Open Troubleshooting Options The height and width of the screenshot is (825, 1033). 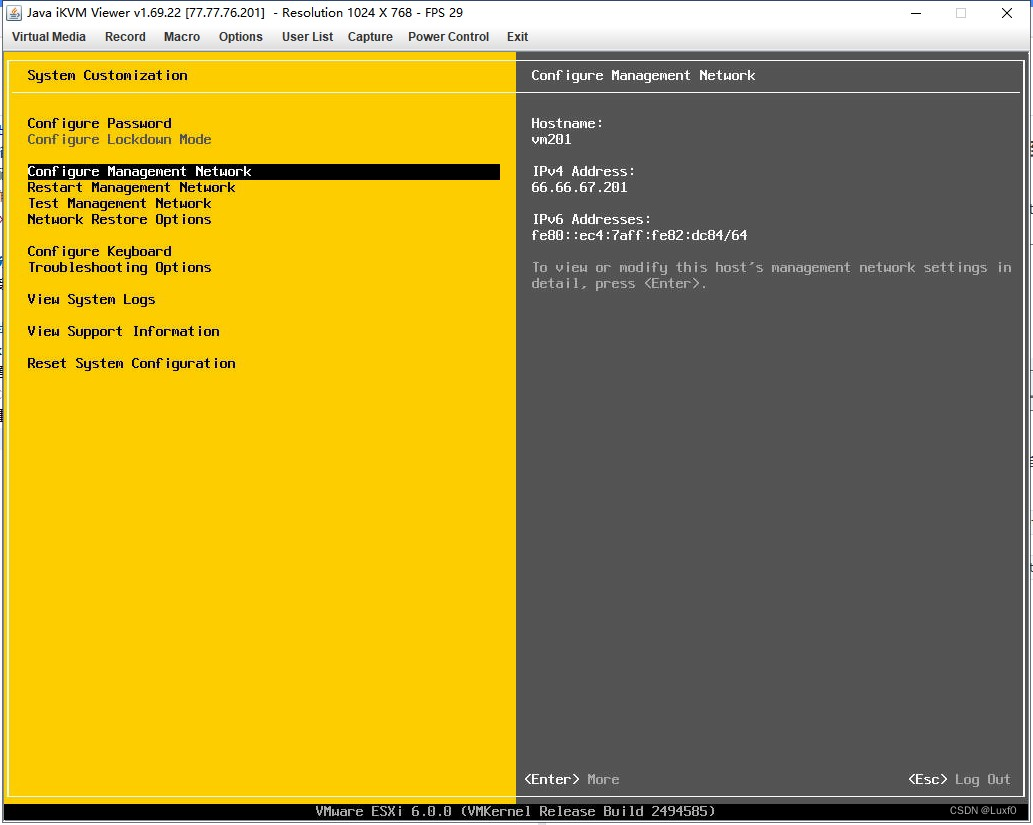[119, 267]
